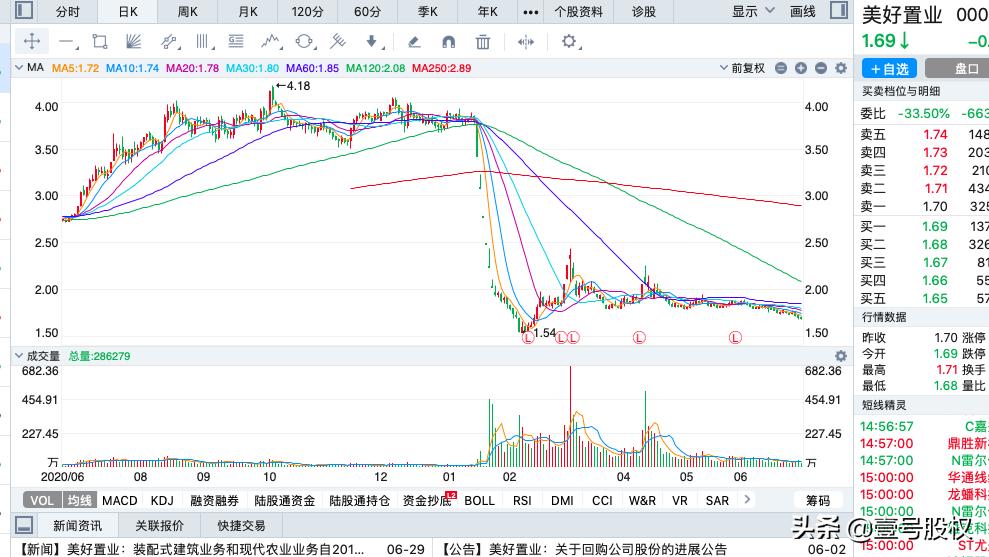
Task: Switch indicator to W&R
Action: click(642, 500)
